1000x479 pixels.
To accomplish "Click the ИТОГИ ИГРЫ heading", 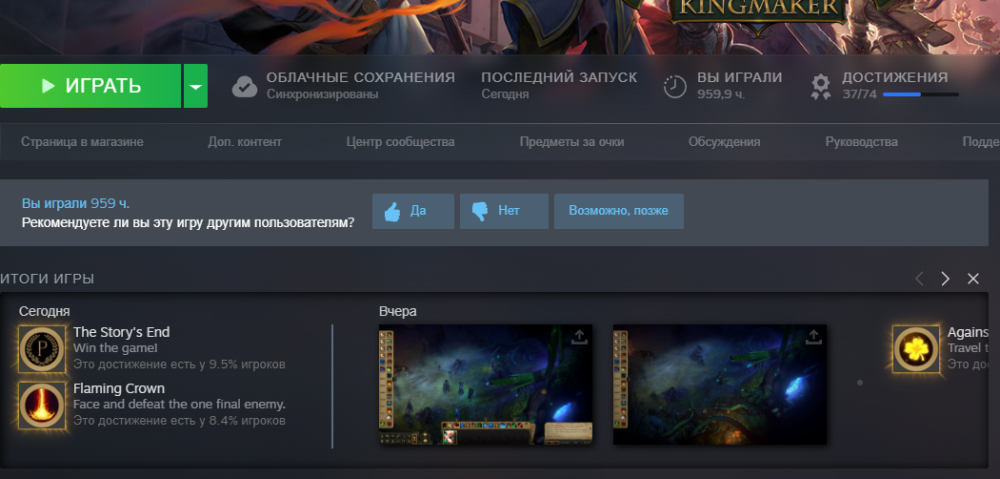I will point(47,279).
